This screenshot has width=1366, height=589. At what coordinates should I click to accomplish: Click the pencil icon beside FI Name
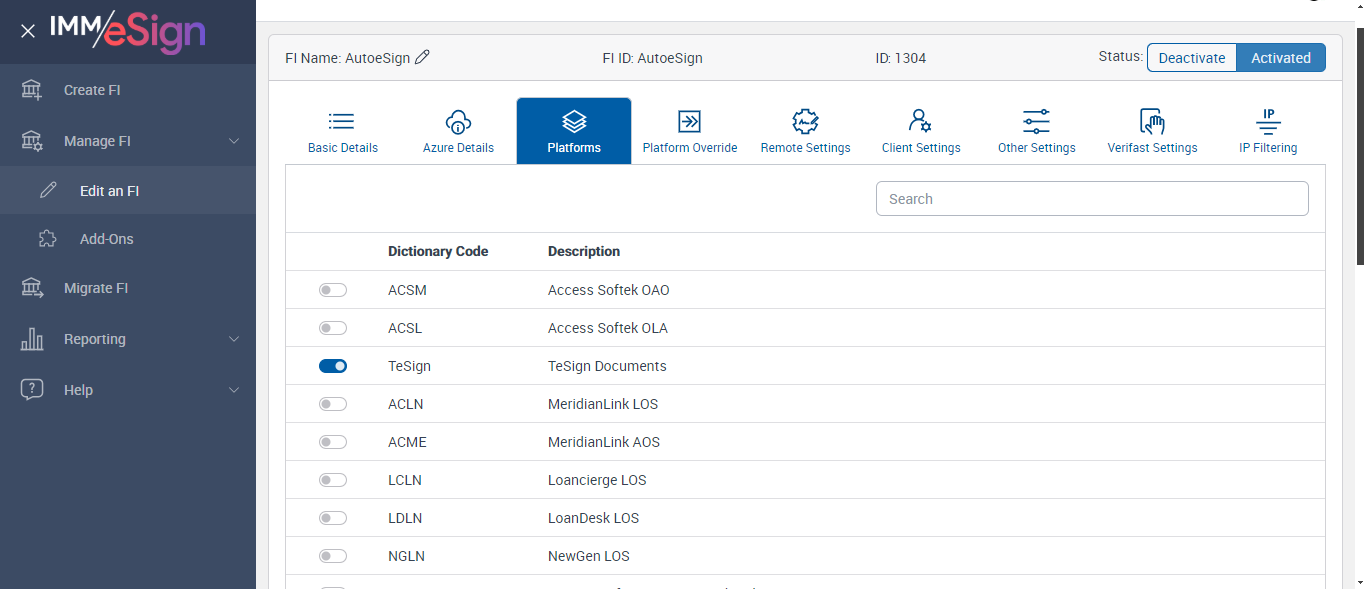(422, 58)
